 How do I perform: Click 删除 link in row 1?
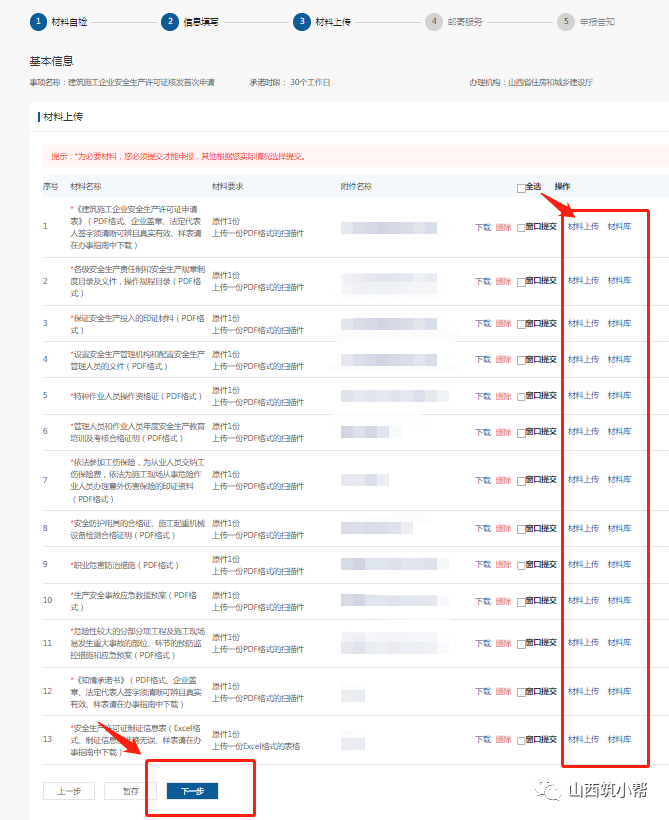click(x=503, y=227)
